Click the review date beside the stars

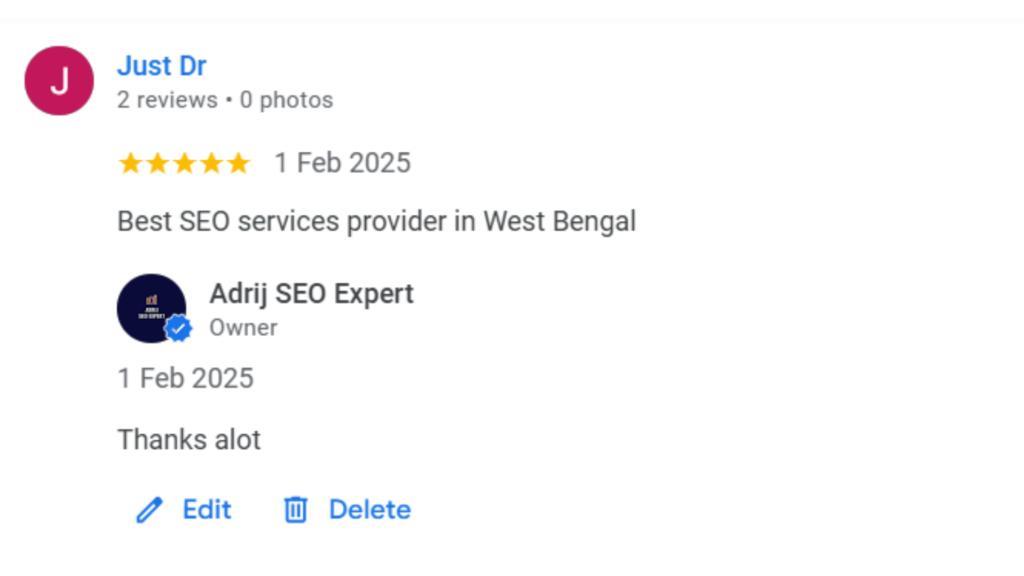click(x=342, y=163)
